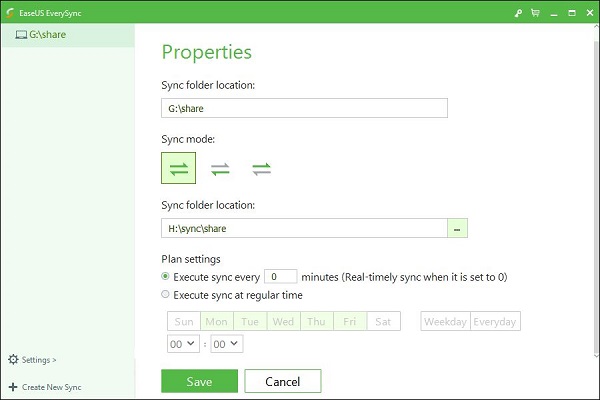Select Execute sync at regular time option
Viewport: 600px width, 400px height.
pyautogui.click(x=165, y=294)
